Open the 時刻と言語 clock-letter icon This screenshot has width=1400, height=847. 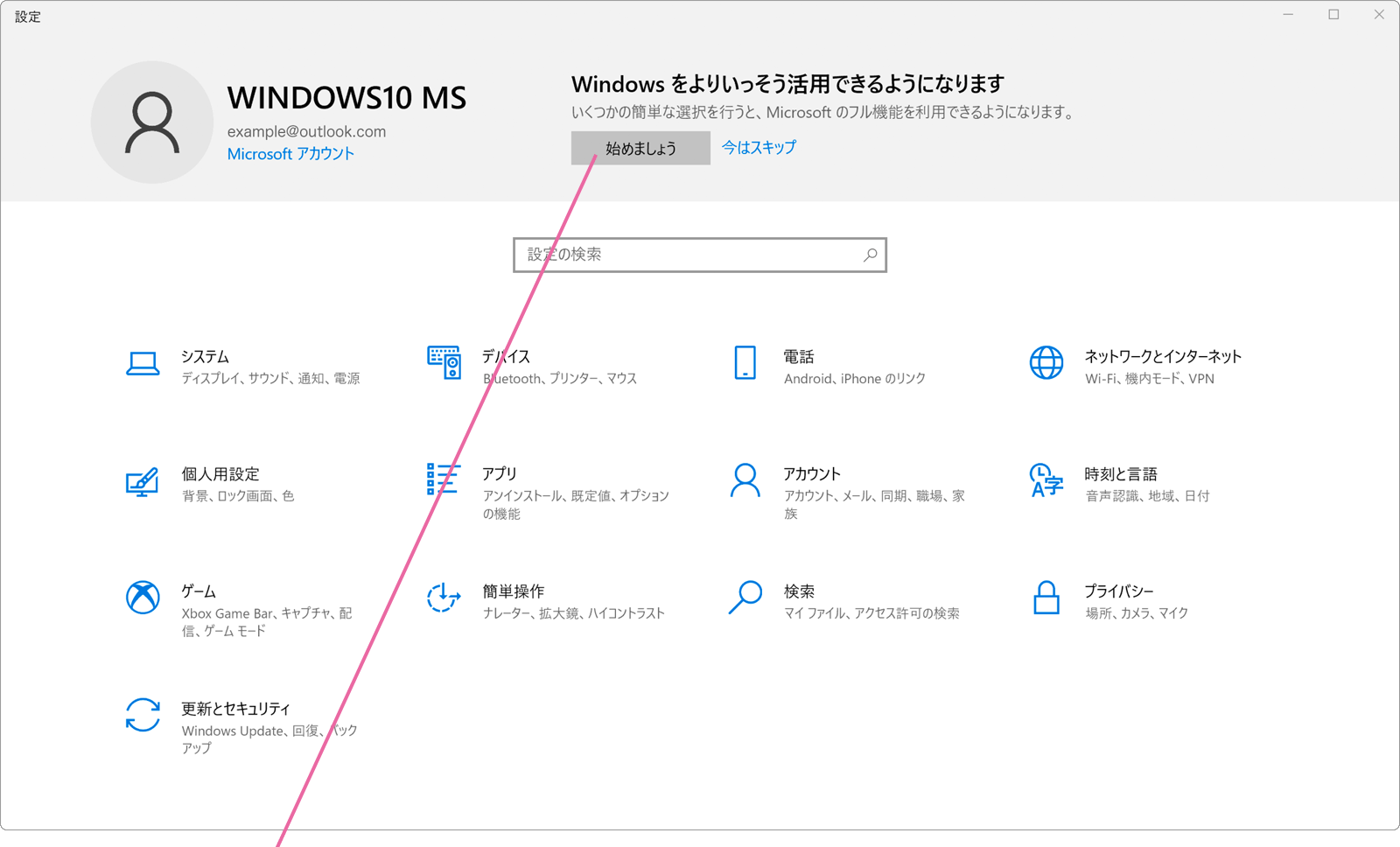1046,480
